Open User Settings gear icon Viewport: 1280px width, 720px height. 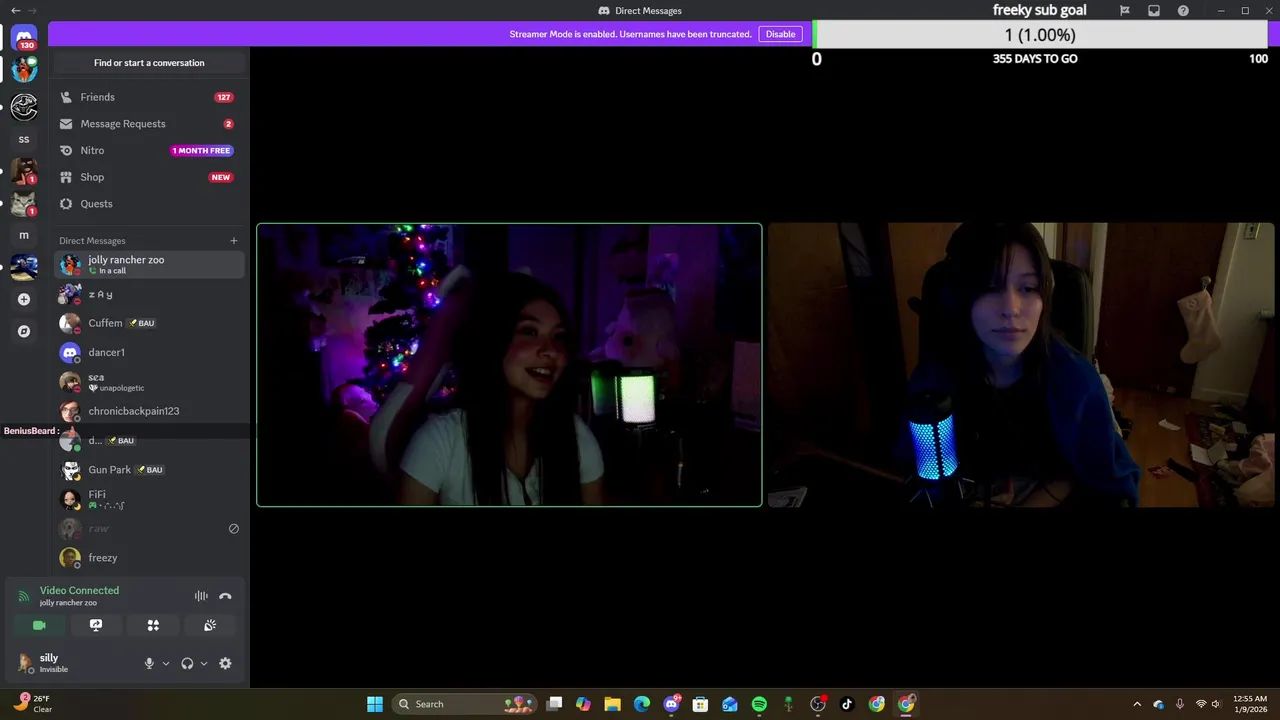(225, 663)
